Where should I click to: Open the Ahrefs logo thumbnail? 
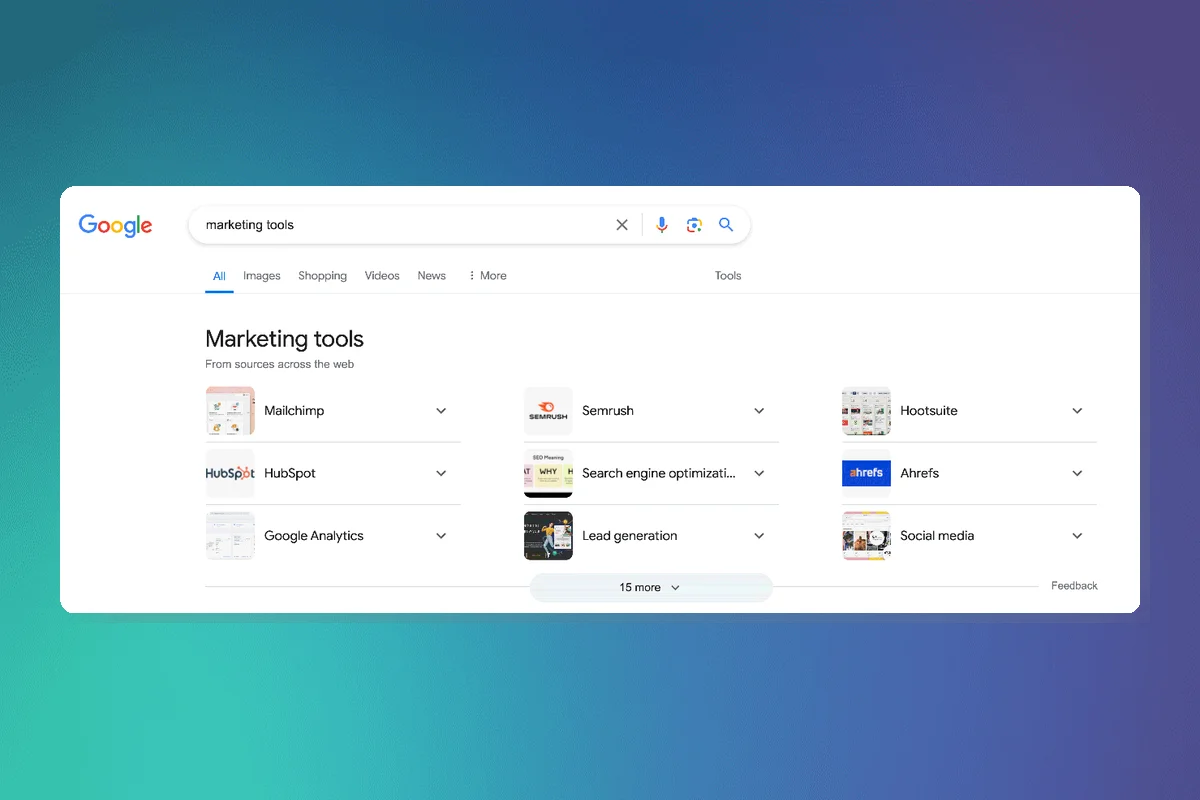pos(866,474)
